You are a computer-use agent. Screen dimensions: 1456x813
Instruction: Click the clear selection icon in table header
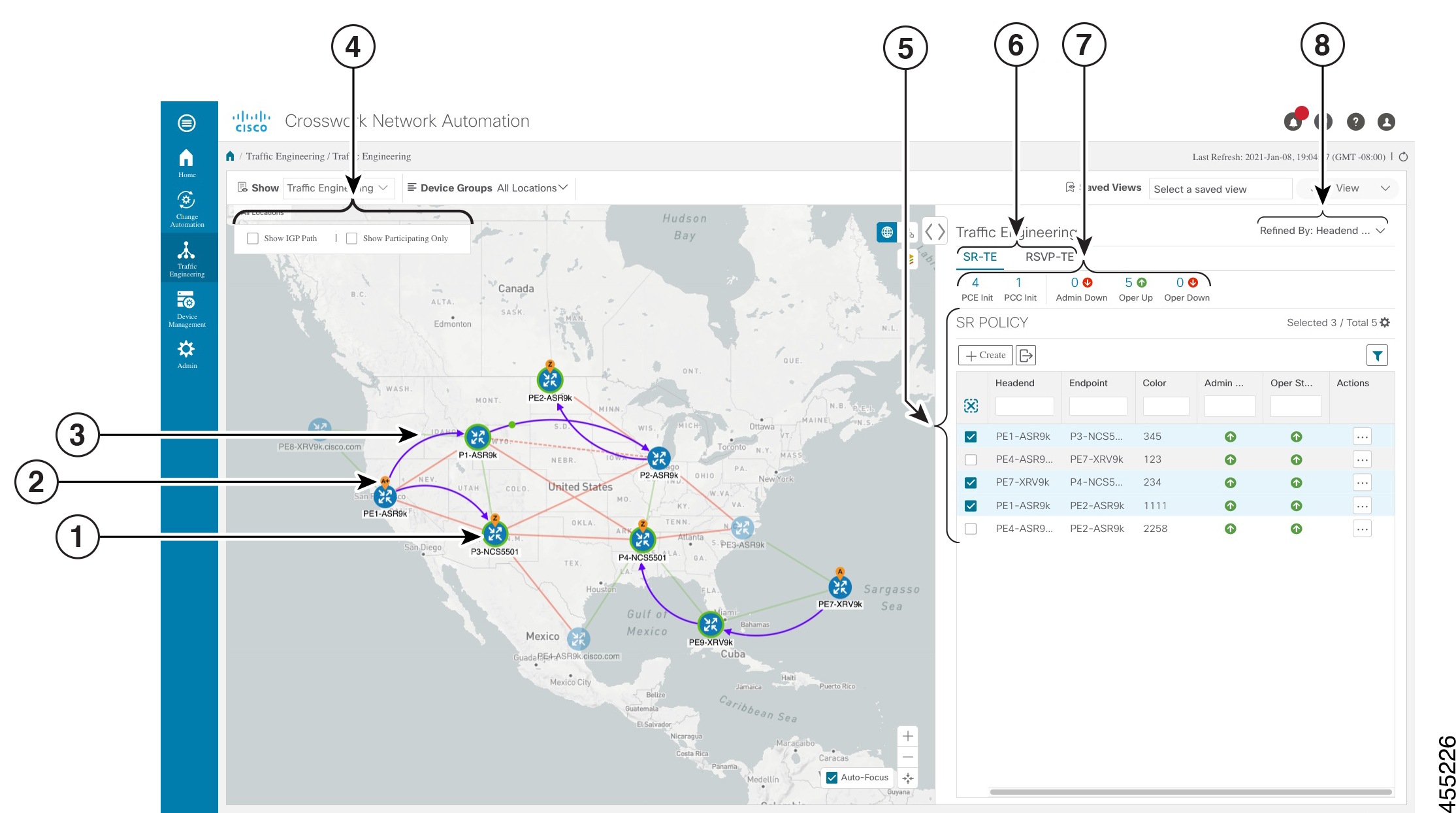pyautogui.click(x=971, y=406)
